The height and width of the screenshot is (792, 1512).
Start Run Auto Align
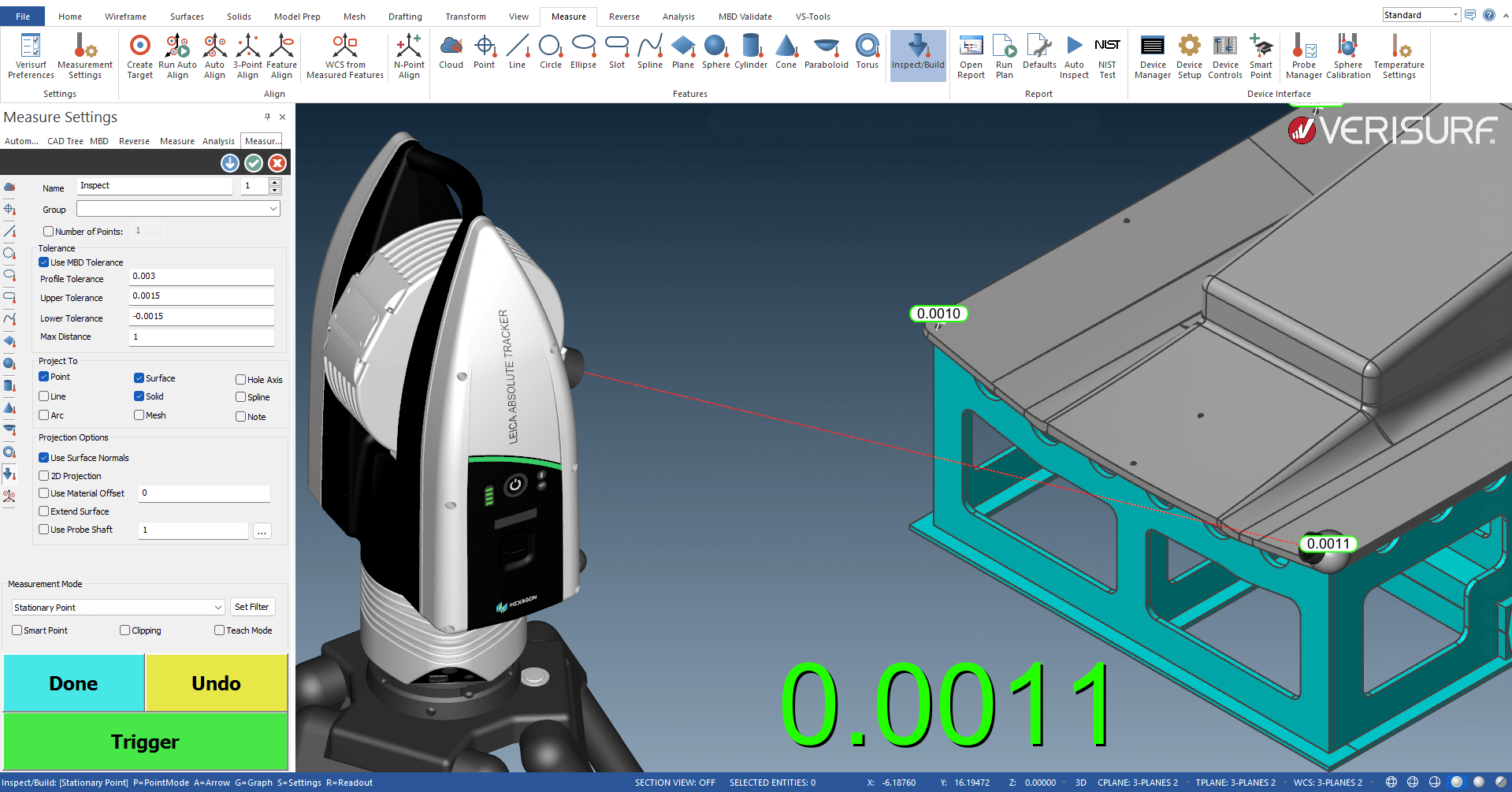click(x=177, y=56)
